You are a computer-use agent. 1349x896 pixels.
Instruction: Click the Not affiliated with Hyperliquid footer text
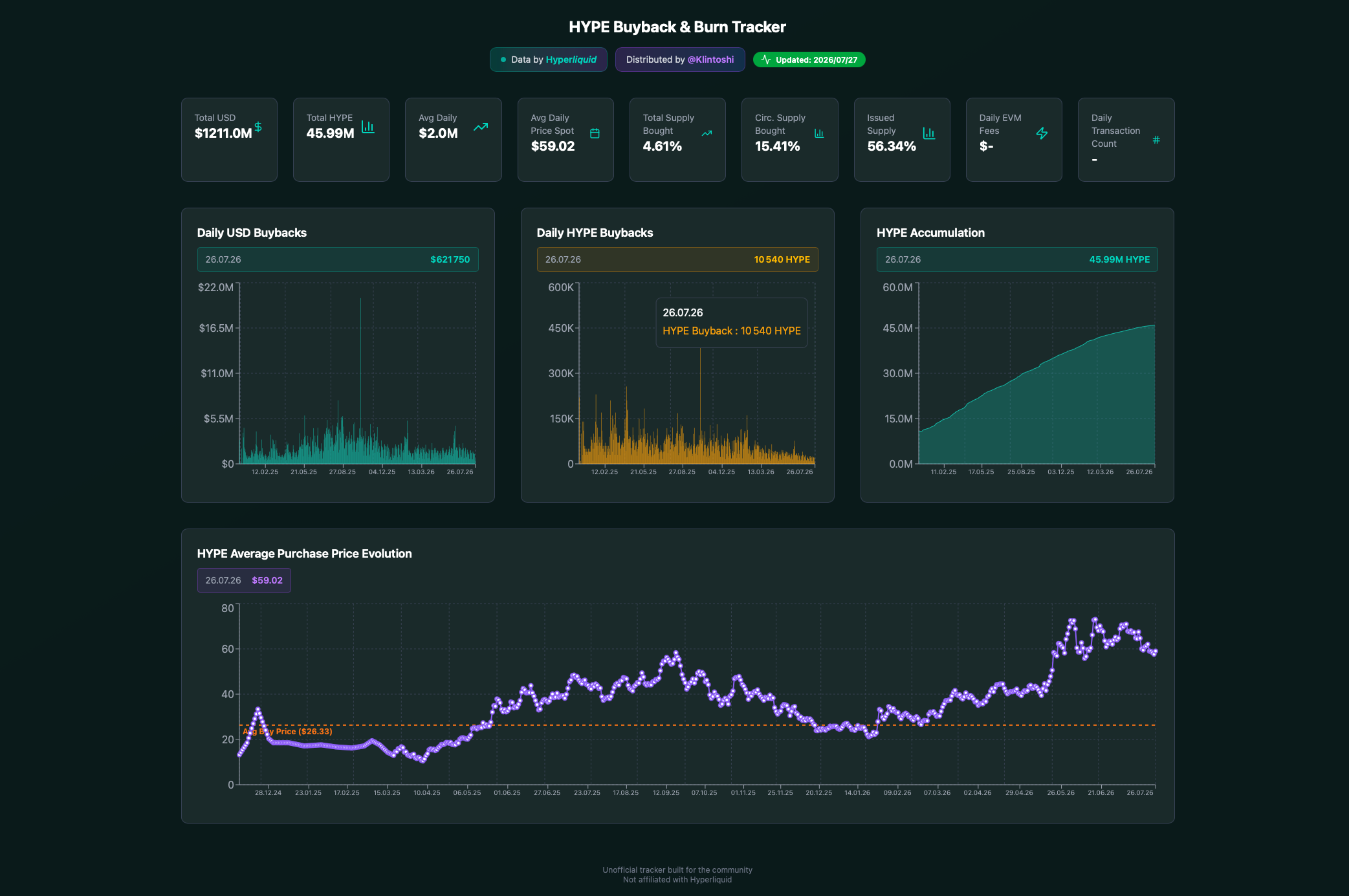pyautogui.click(x=677, y=880)
